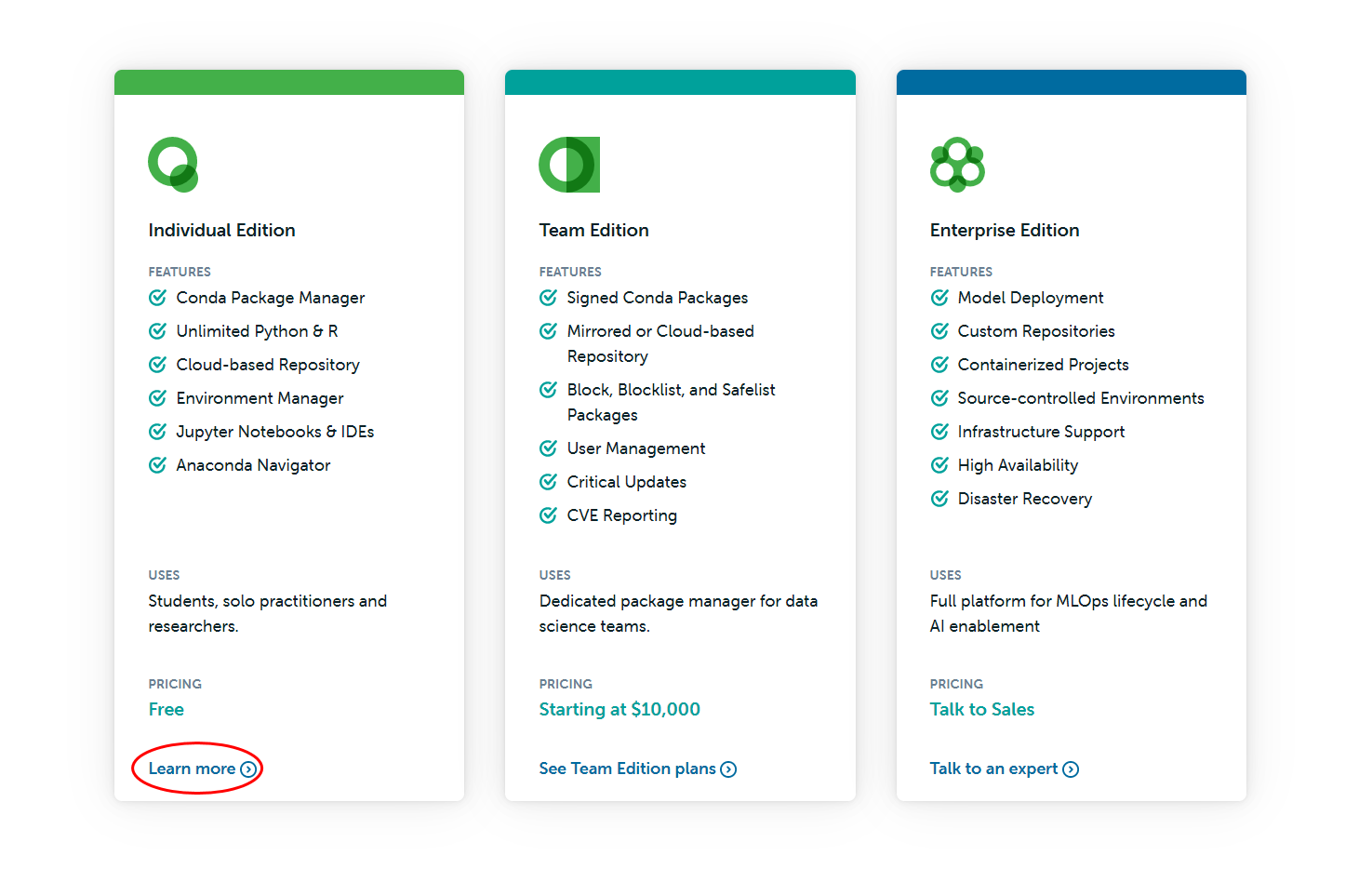Select the Team Edition heading
The height and width of the screenshot is (869, 1372).
(594, 230)
